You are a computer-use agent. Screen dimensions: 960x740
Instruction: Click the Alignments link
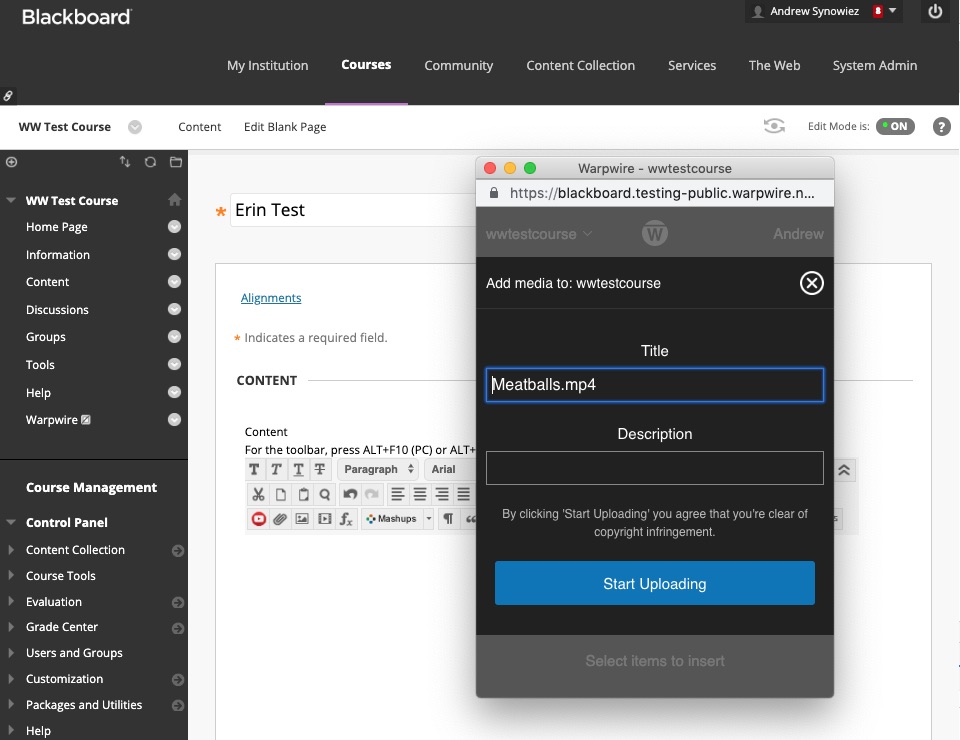pyautogui.click(x=271, y=298)
